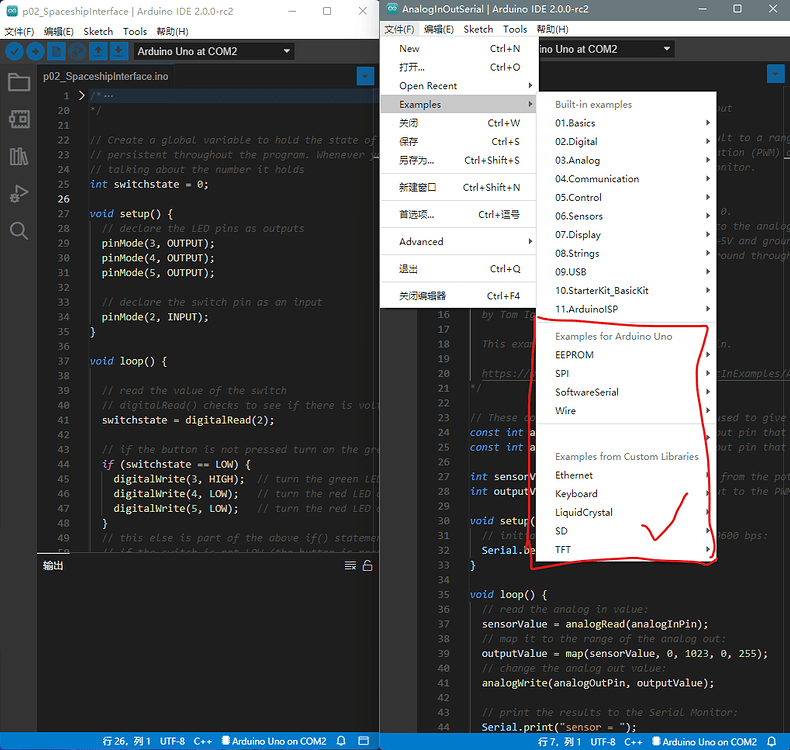Screen dimensions: 790x750
Task: Open the Boards Manager sidebar icon
Action: click(18, 119)
